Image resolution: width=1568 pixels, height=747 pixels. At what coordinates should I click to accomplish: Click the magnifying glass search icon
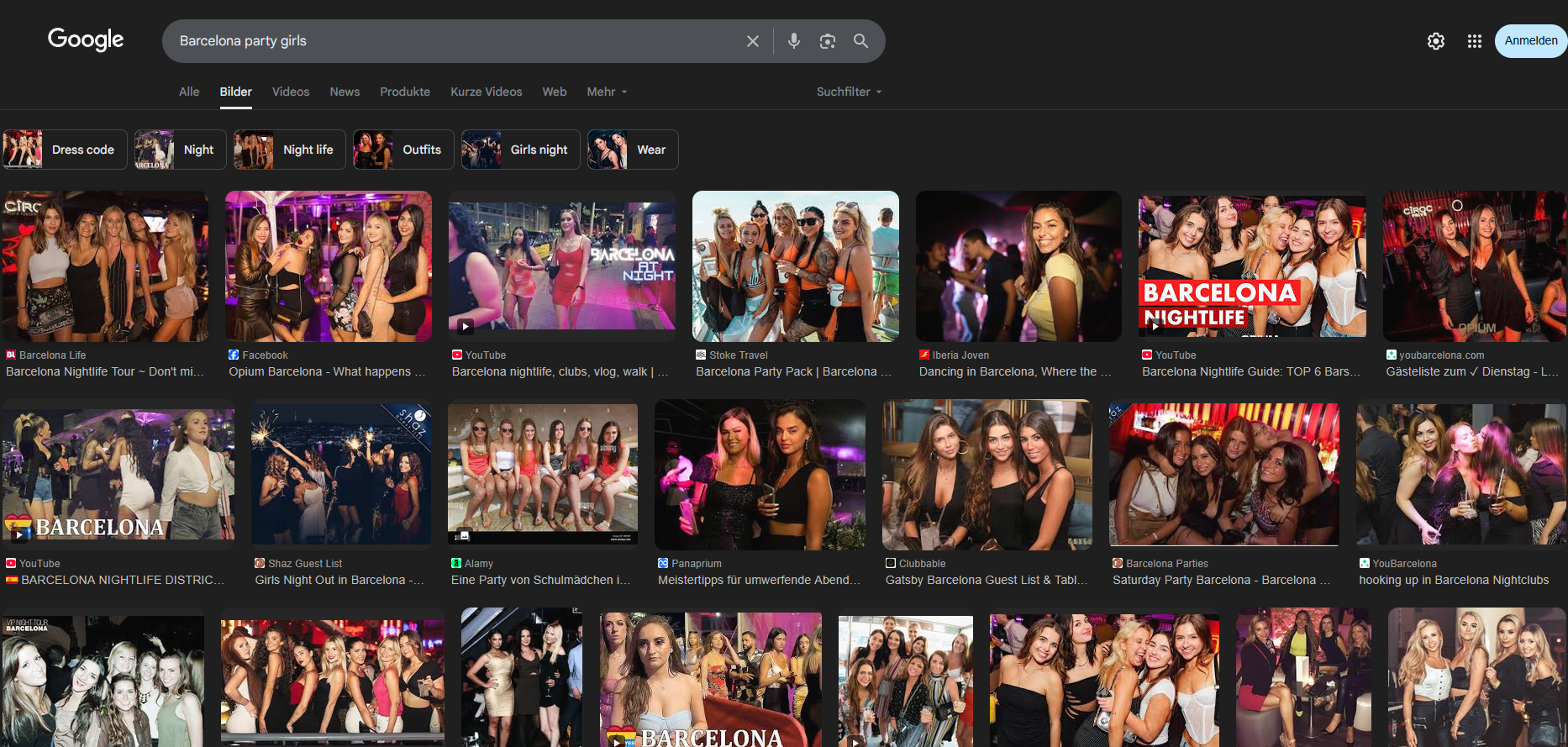coord(861,41)
